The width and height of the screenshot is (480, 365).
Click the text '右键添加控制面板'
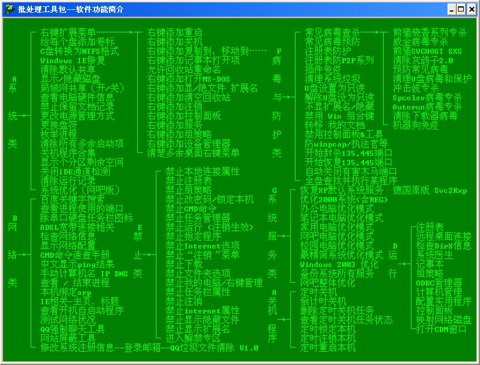[184, 116]
